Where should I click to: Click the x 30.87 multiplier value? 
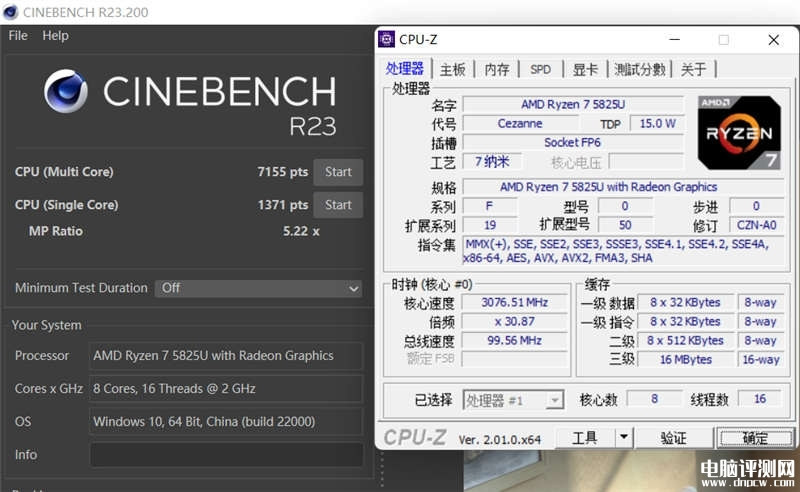514,322
